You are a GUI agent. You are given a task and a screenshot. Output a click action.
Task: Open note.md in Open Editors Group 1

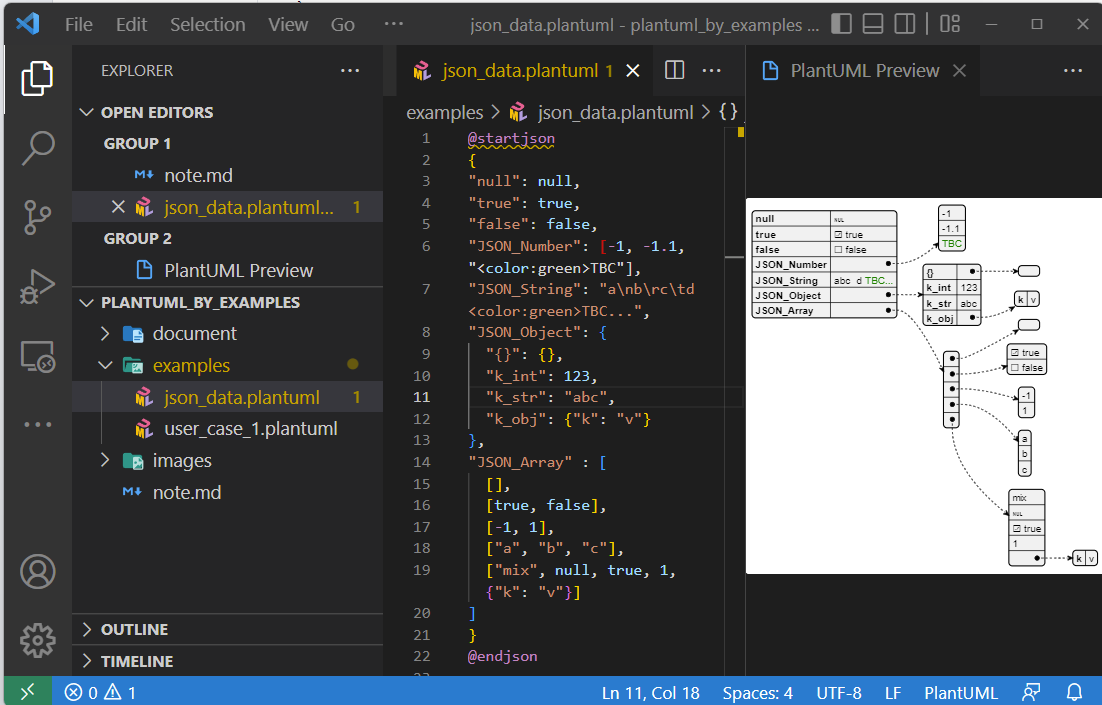[227, 176]
